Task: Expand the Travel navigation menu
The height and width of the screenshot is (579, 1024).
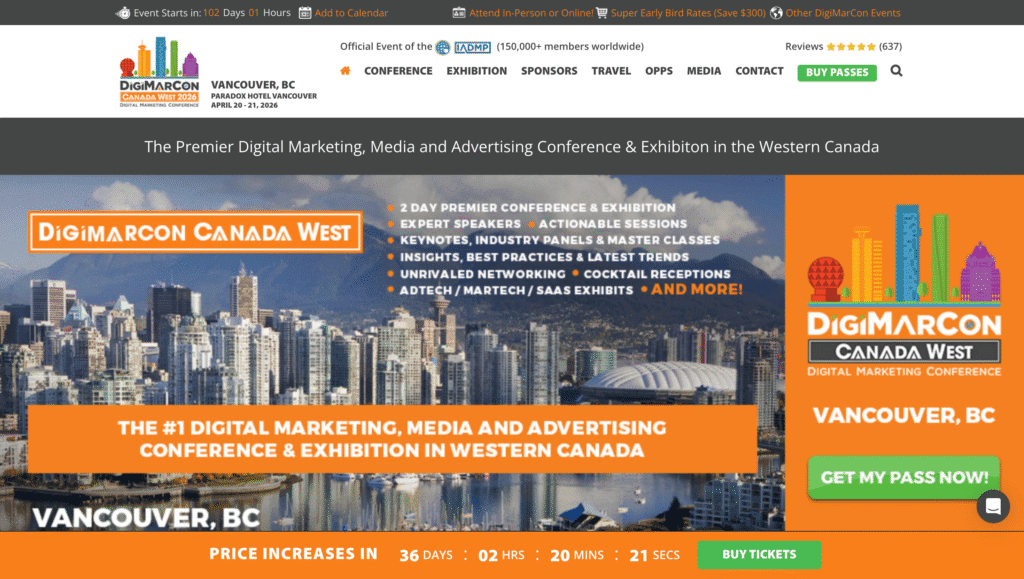Action: 611,71
